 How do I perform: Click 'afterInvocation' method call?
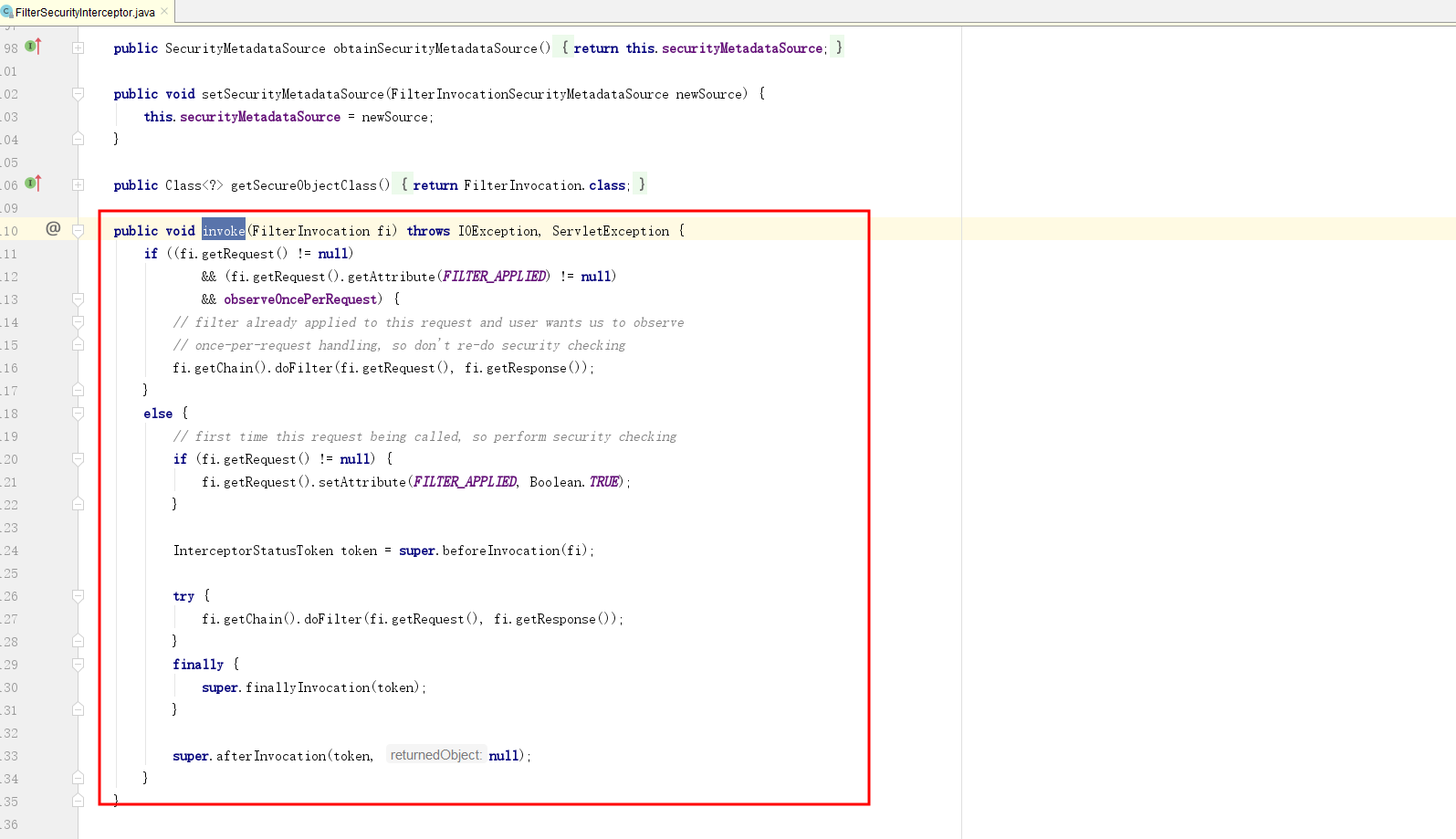(x=271, y=756)
